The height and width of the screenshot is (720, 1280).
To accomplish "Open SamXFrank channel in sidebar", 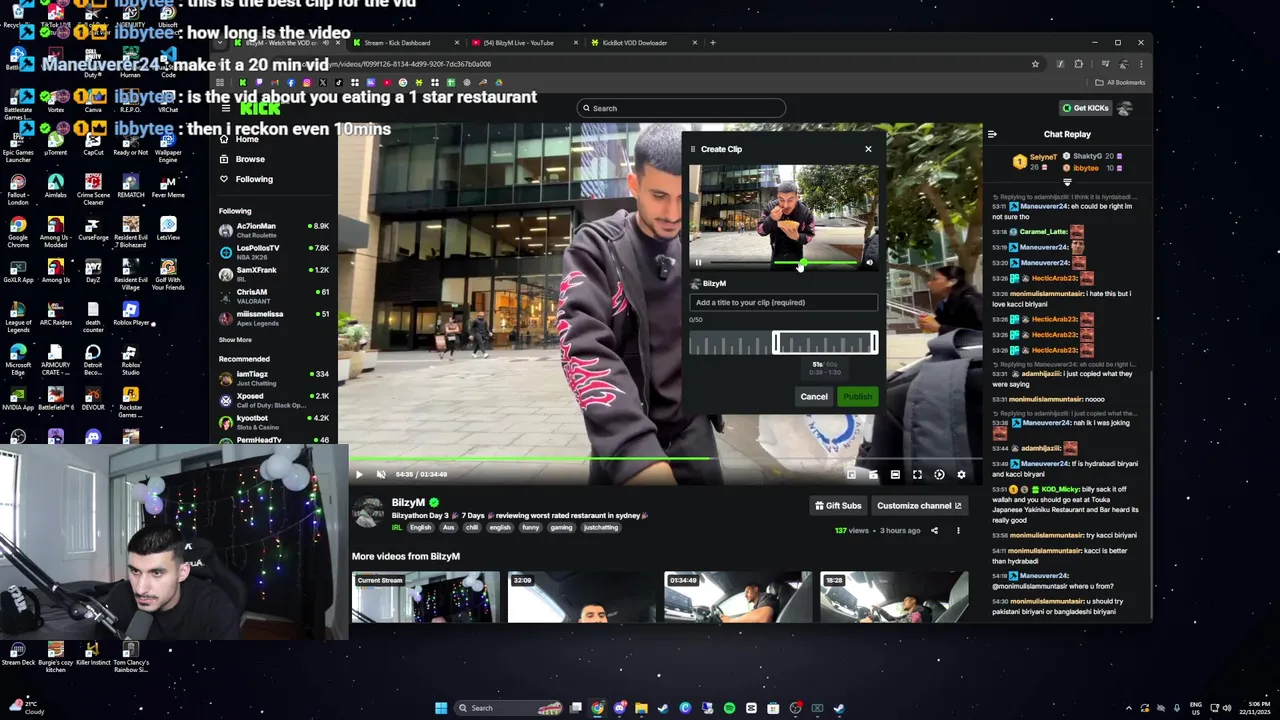I will click(x=275, y=273).
